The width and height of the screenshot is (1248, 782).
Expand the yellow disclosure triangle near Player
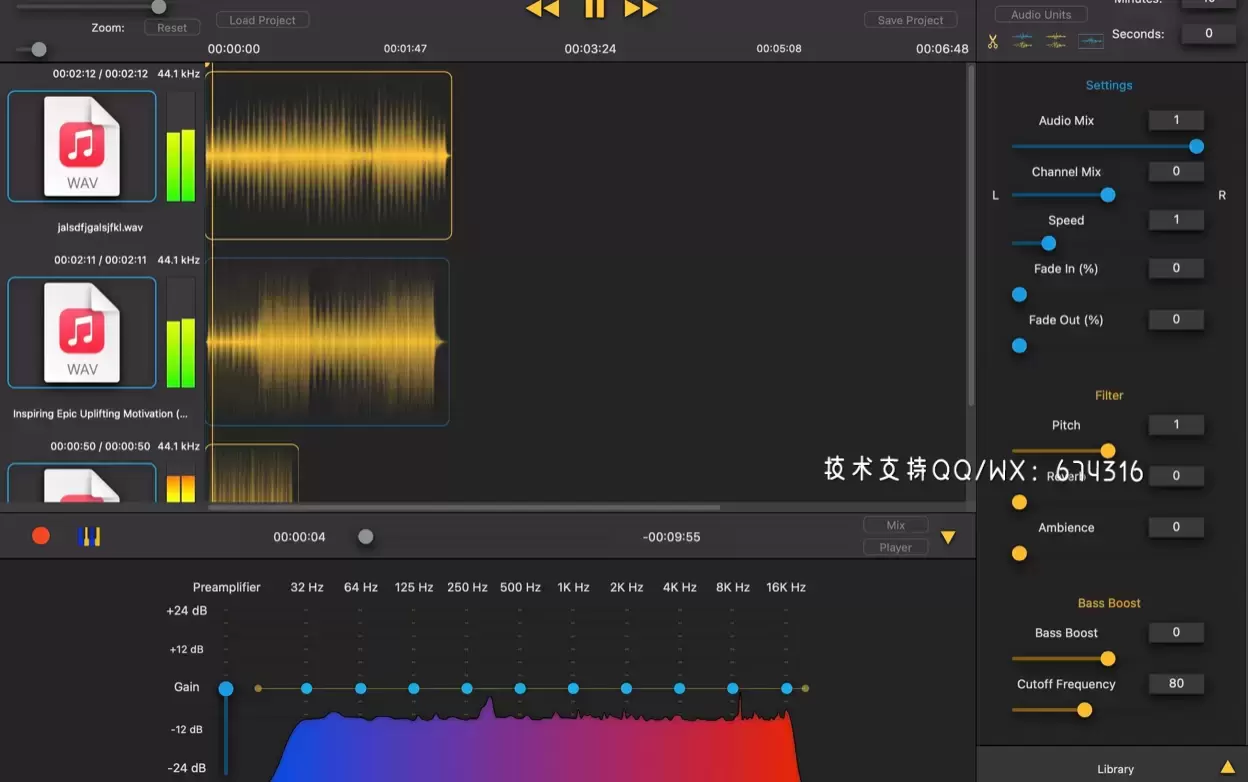pos(948,537)
